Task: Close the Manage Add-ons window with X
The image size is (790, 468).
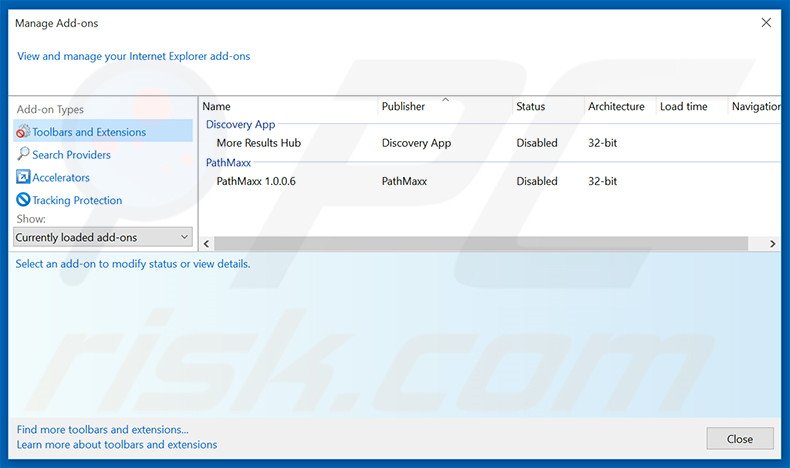Action: (x=766, y=23)
